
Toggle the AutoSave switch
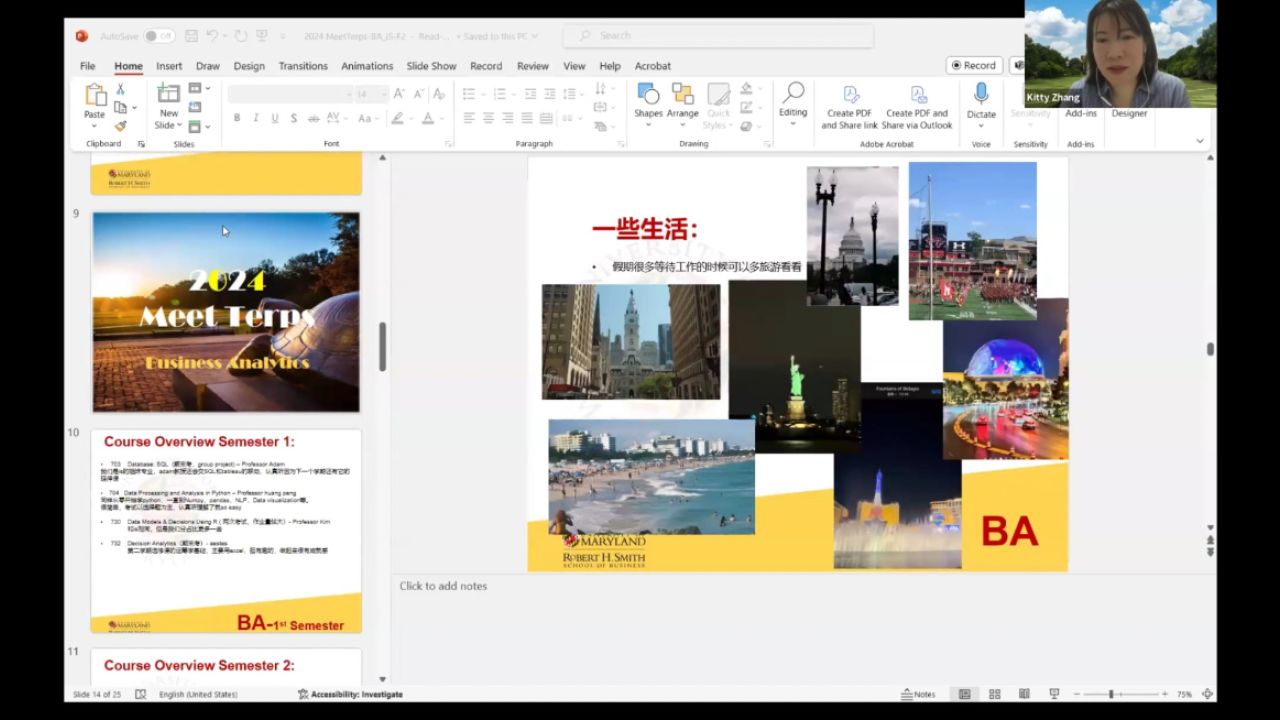(x=159, y=36)
